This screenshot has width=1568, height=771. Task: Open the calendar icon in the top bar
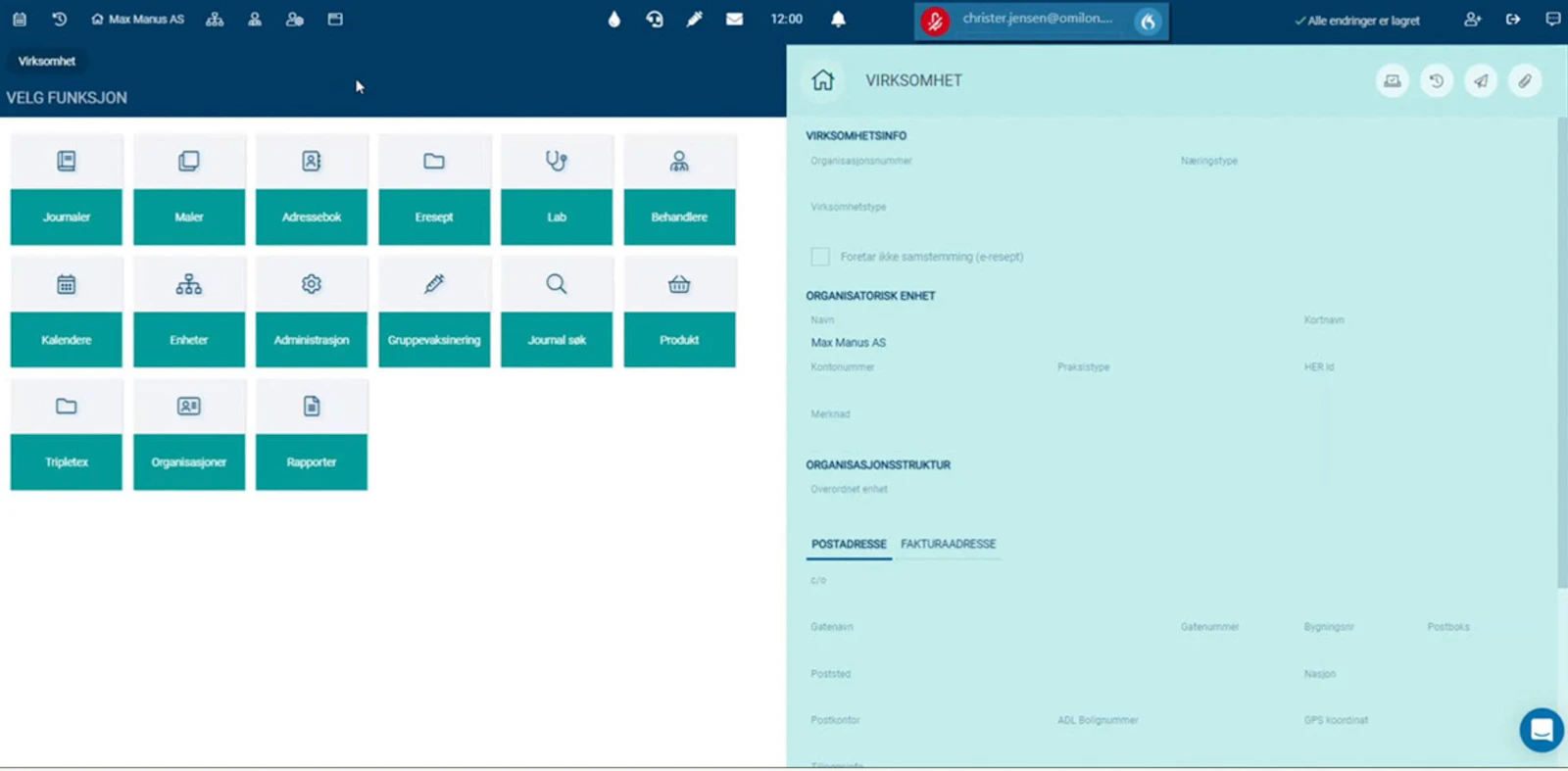click(x=20, y=19)
